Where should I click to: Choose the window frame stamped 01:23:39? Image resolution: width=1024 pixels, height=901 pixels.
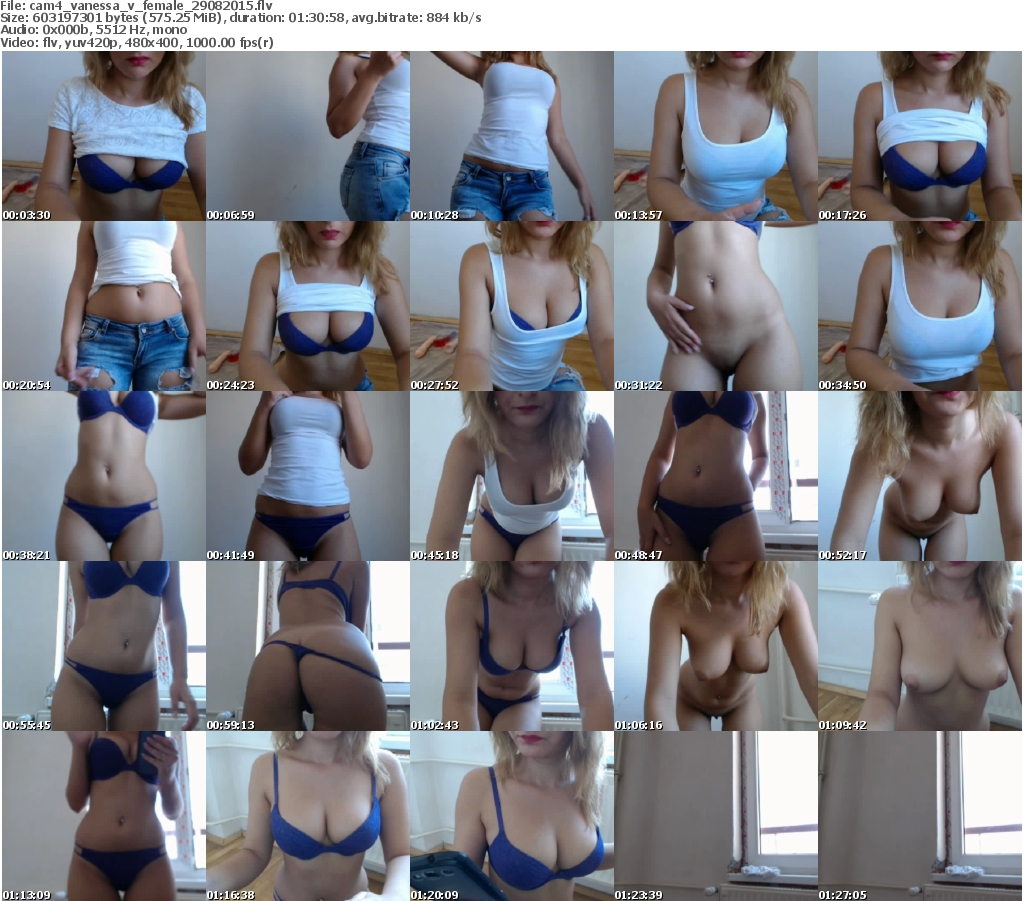coord(715,815)
